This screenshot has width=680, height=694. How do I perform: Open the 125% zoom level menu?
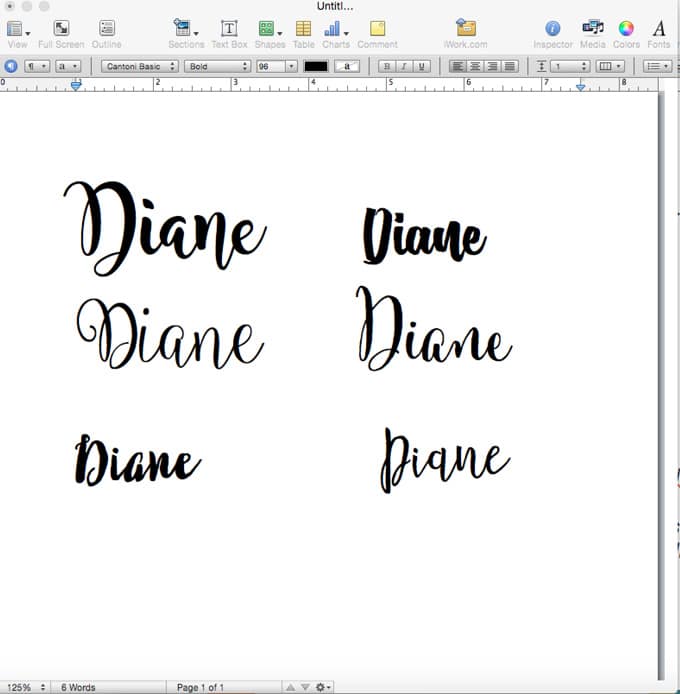(26, 687)
